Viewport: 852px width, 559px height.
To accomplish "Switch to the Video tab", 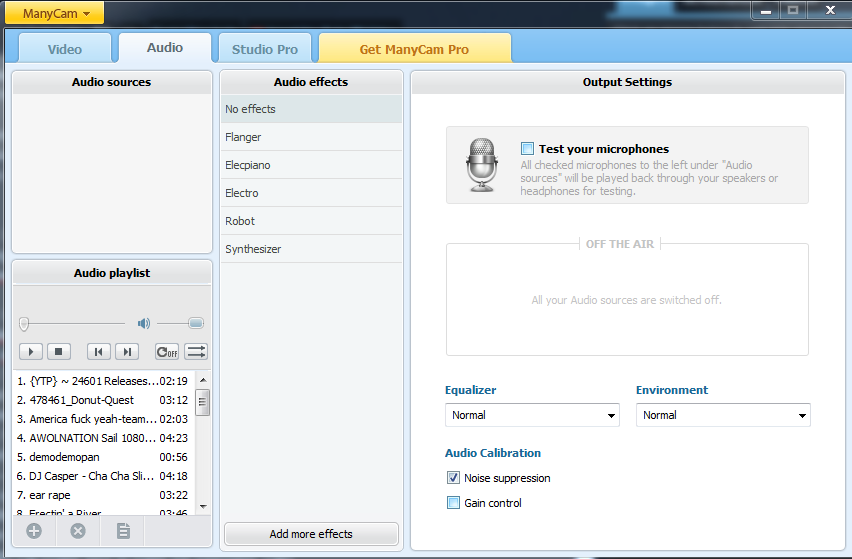I will pyautogui.click(x=65, y=49).
